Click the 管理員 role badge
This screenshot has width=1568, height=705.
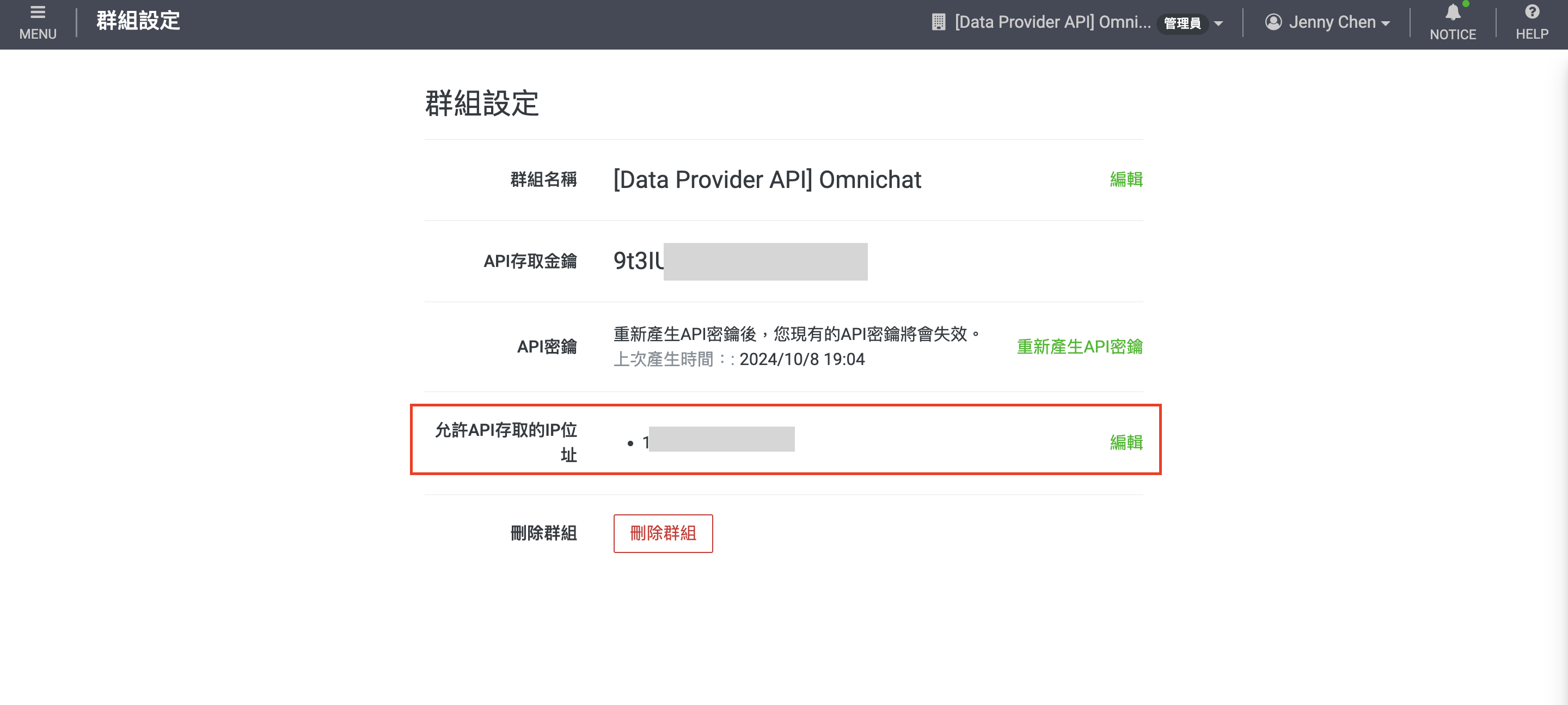[x=1181, y=24]
